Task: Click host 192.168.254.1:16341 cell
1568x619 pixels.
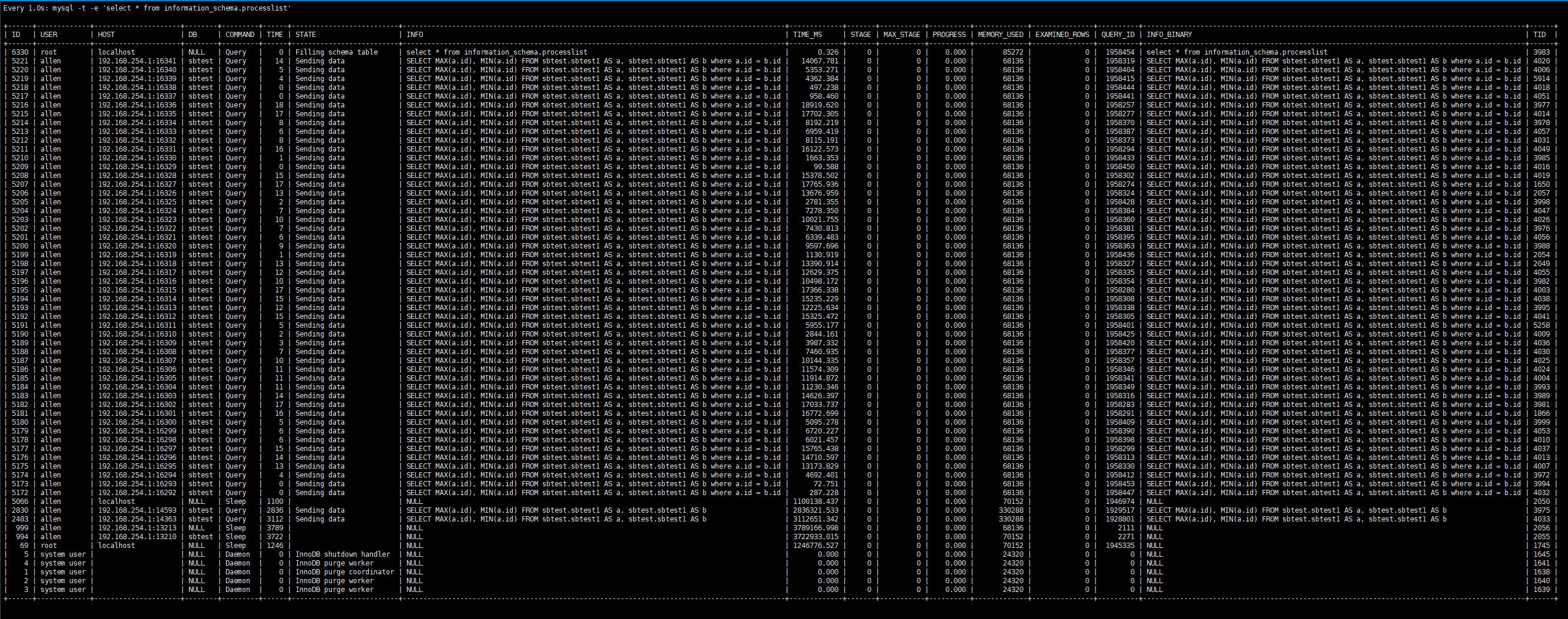Action: click(137, 61)
